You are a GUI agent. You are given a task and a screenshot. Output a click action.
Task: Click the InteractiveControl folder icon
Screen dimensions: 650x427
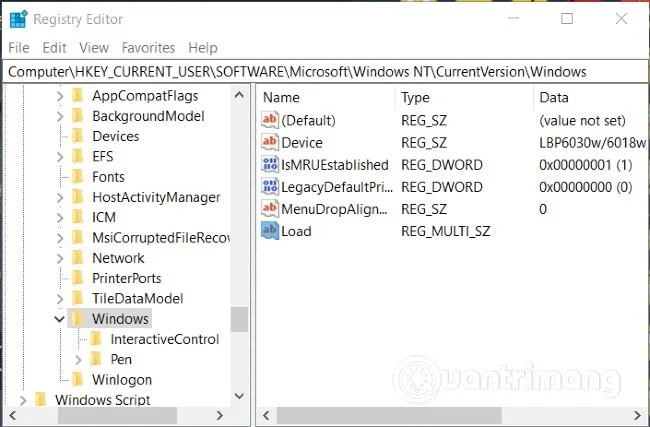pyautogui.click(x=96, y=339)
